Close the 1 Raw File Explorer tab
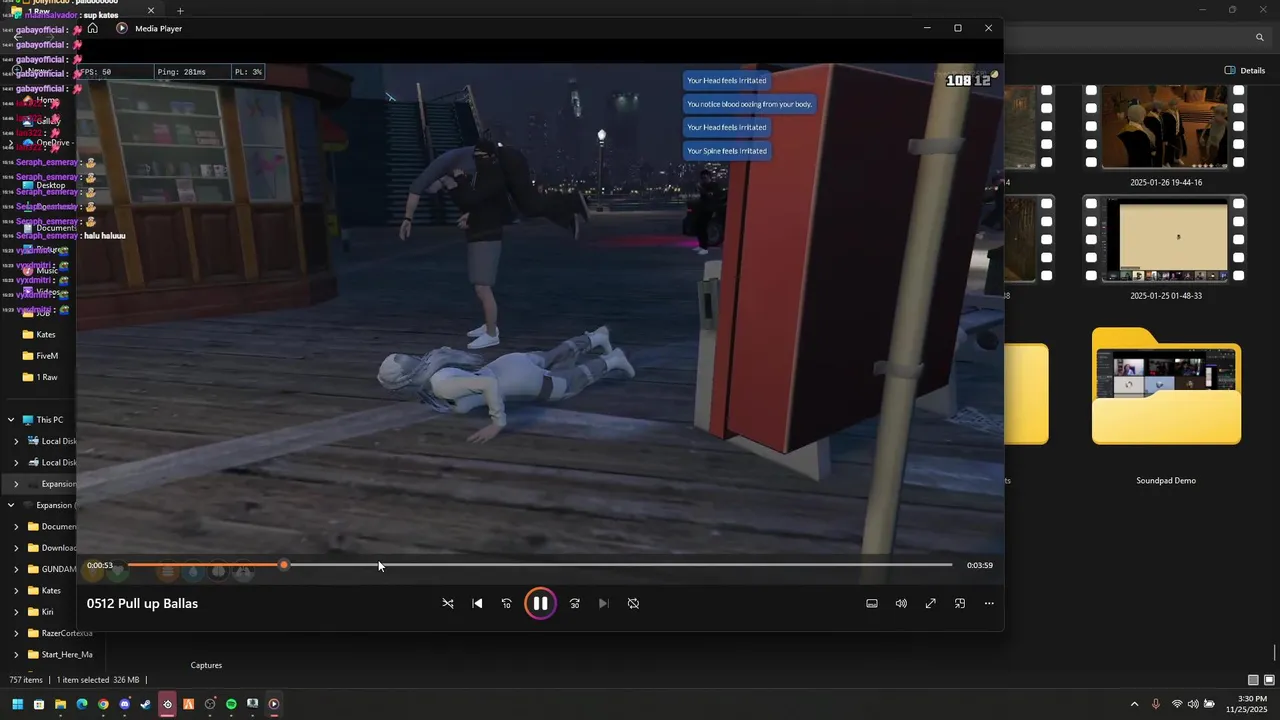This screenshot has height=720, width=1280. click(x=152, y=11)
